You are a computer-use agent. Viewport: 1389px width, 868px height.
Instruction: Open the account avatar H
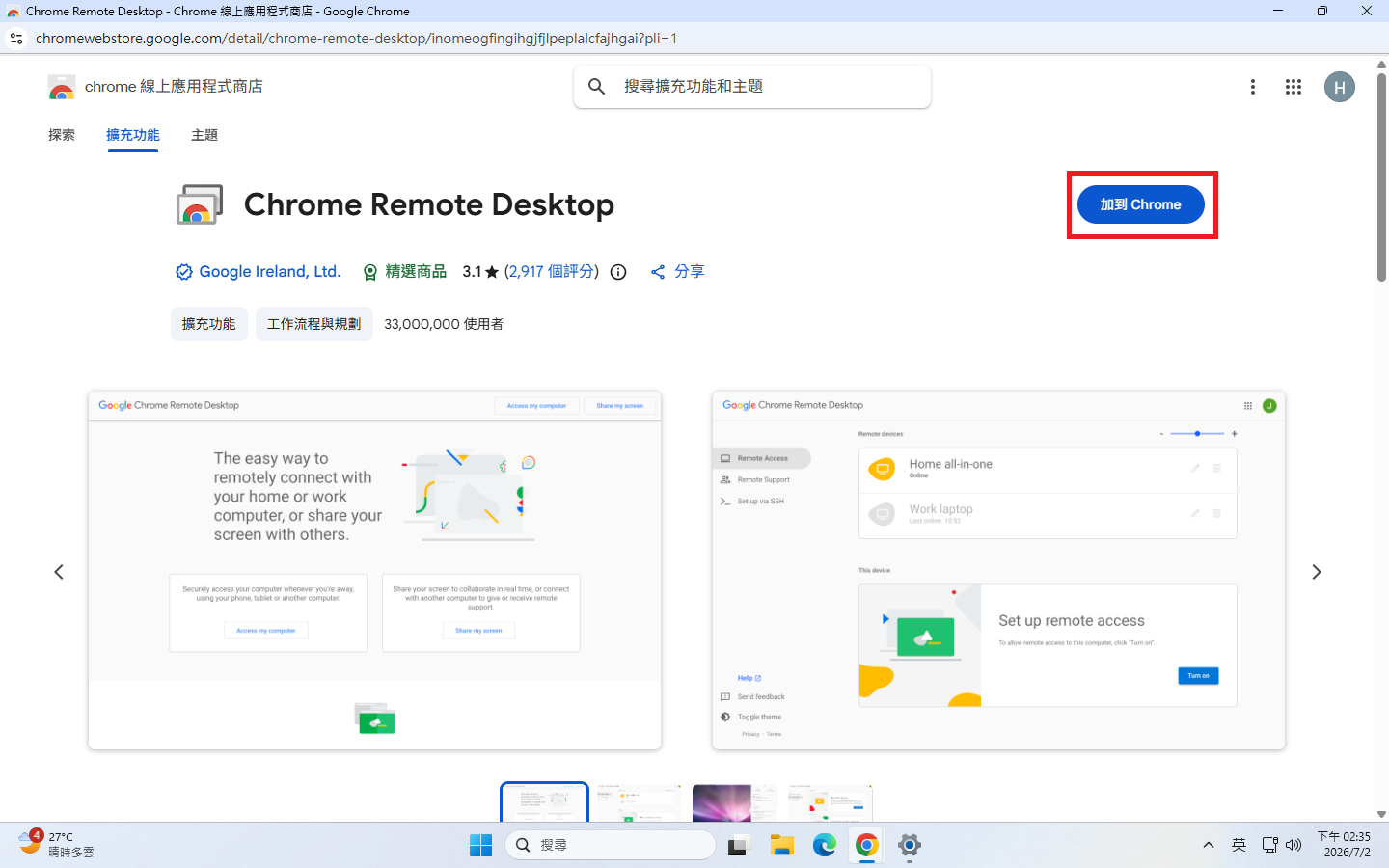1339,87
